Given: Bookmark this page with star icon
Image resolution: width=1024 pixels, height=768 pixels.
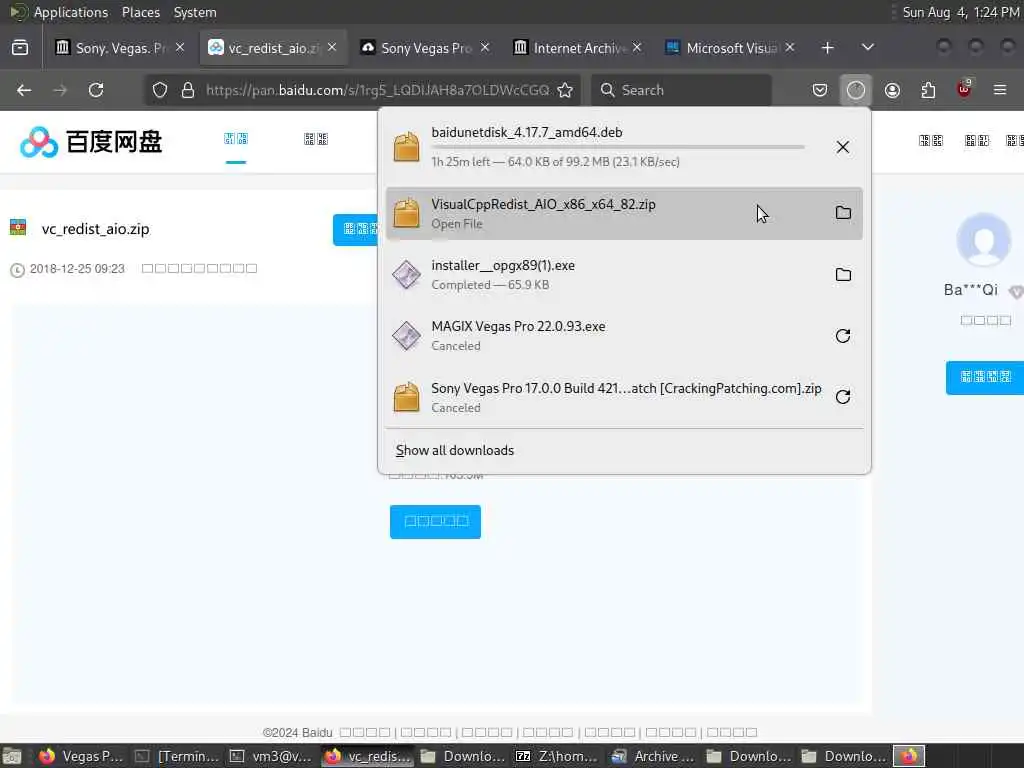Looking at the screenshot, I should [x=565, y=90].
